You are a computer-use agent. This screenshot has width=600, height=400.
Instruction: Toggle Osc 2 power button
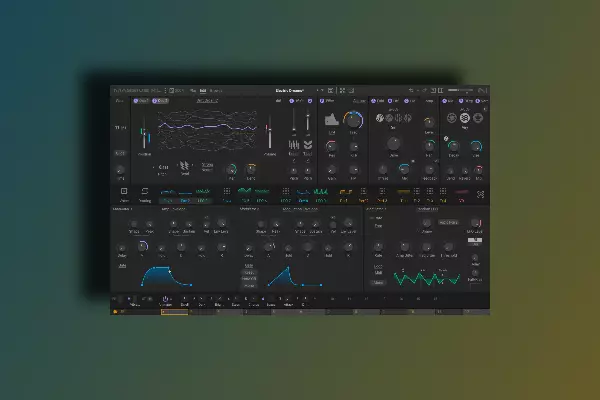155,101
